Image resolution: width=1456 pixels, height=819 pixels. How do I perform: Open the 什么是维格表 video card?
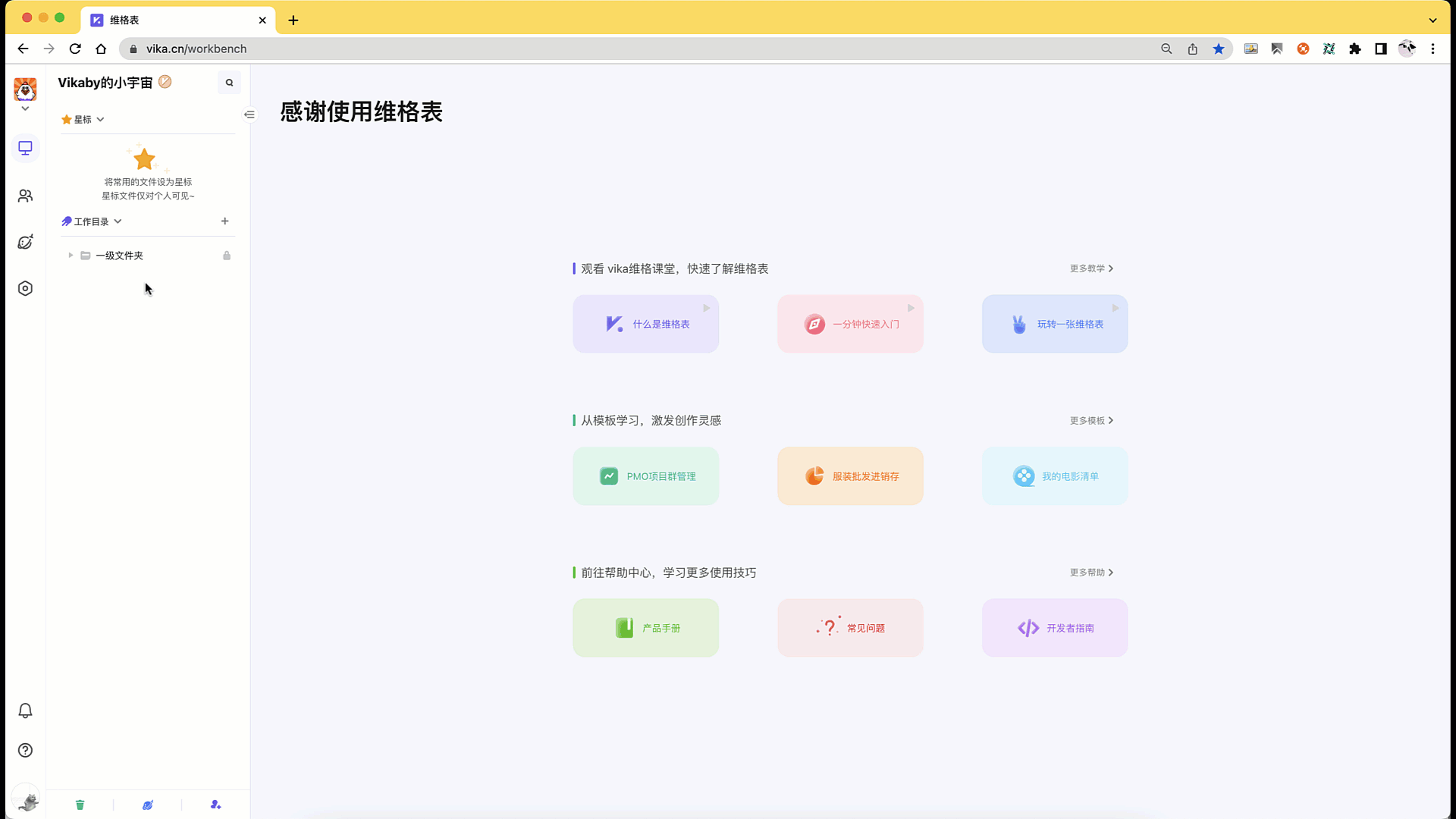[645, 324]
